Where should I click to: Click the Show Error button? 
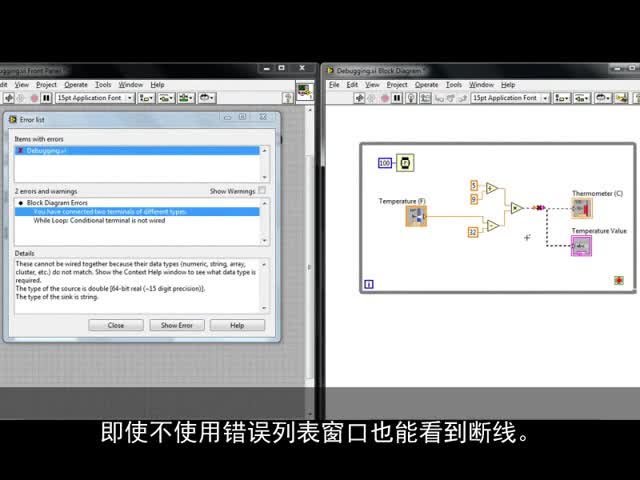(x=177, y=325)
